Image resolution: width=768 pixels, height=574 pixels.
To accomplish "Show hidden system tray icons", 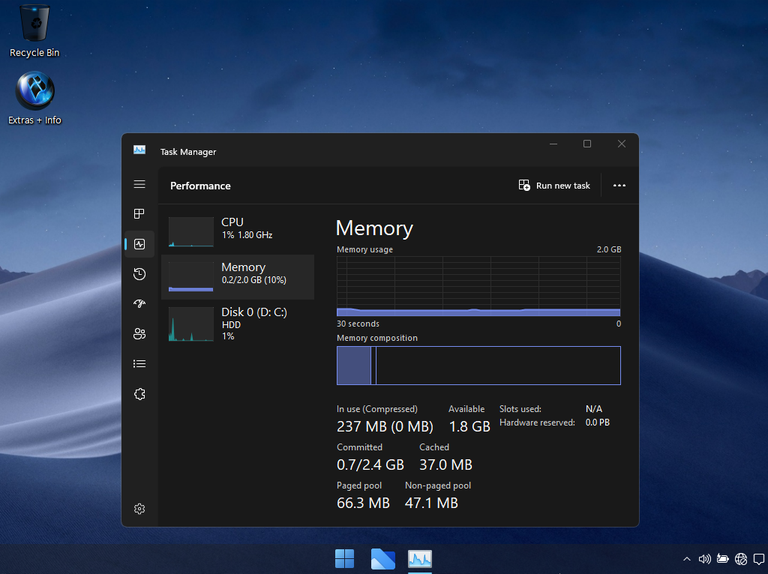I will [686, 559].
